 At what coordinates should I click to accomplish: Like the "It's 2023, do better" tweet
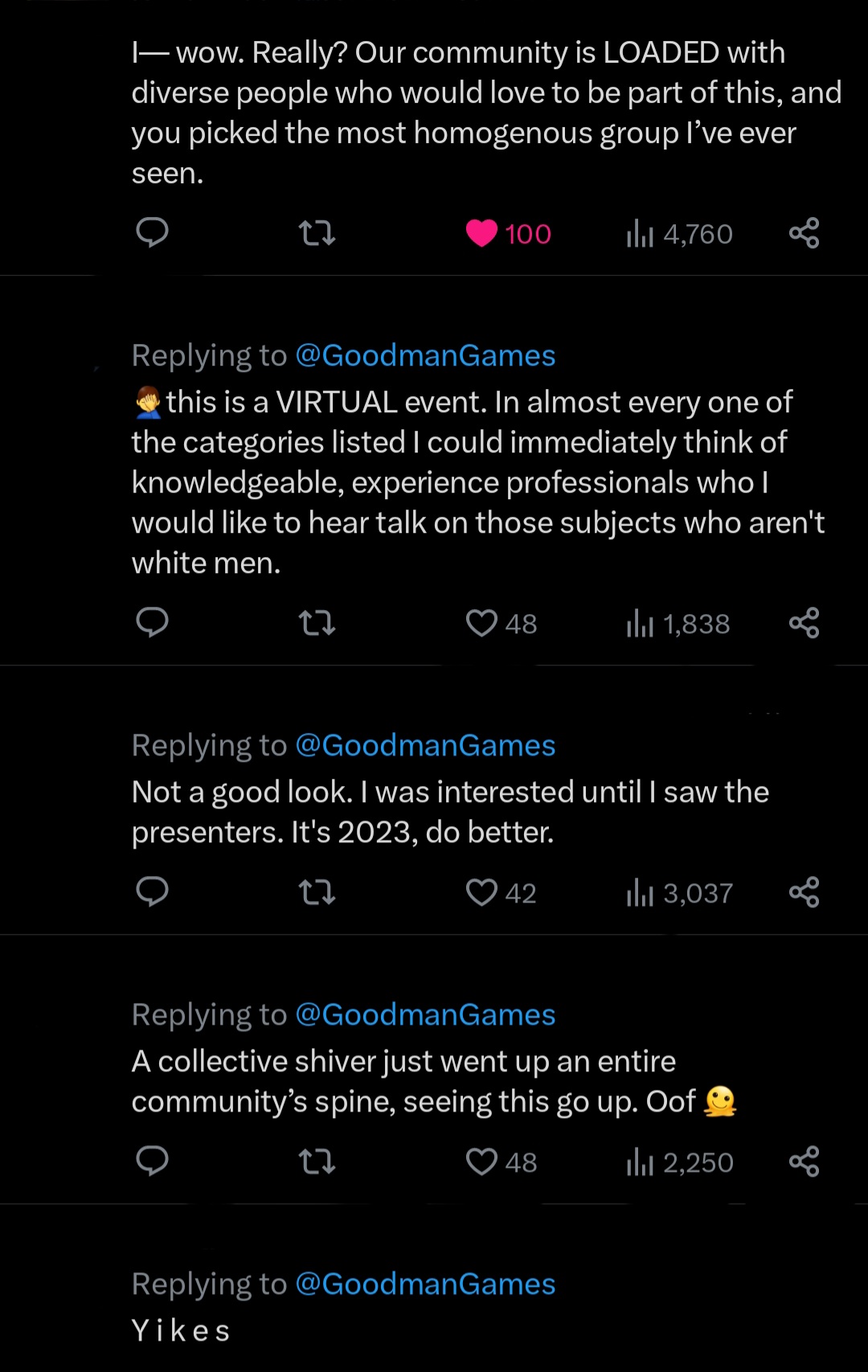pyautogui.click(x=482, y=893)
